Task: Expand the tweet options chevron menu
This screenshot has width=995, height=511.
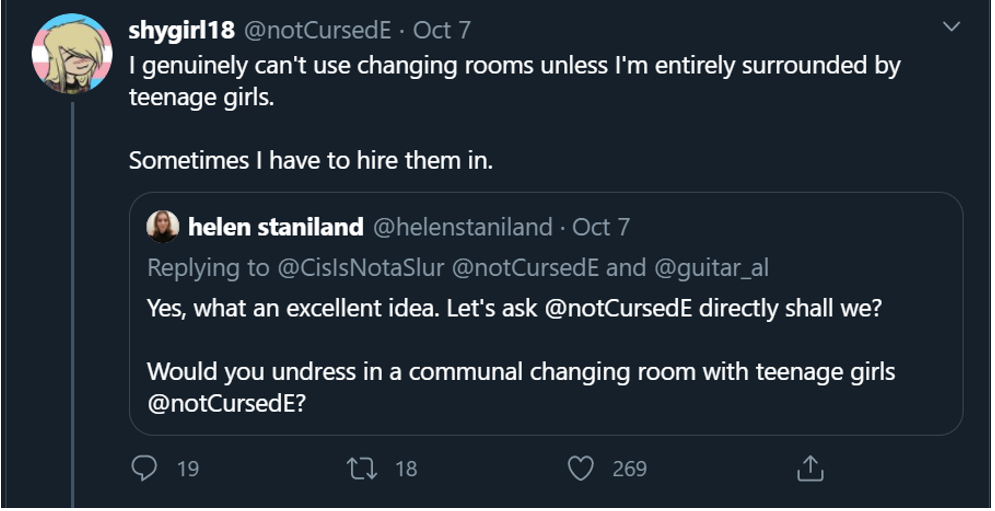Action: click(951, 27)
